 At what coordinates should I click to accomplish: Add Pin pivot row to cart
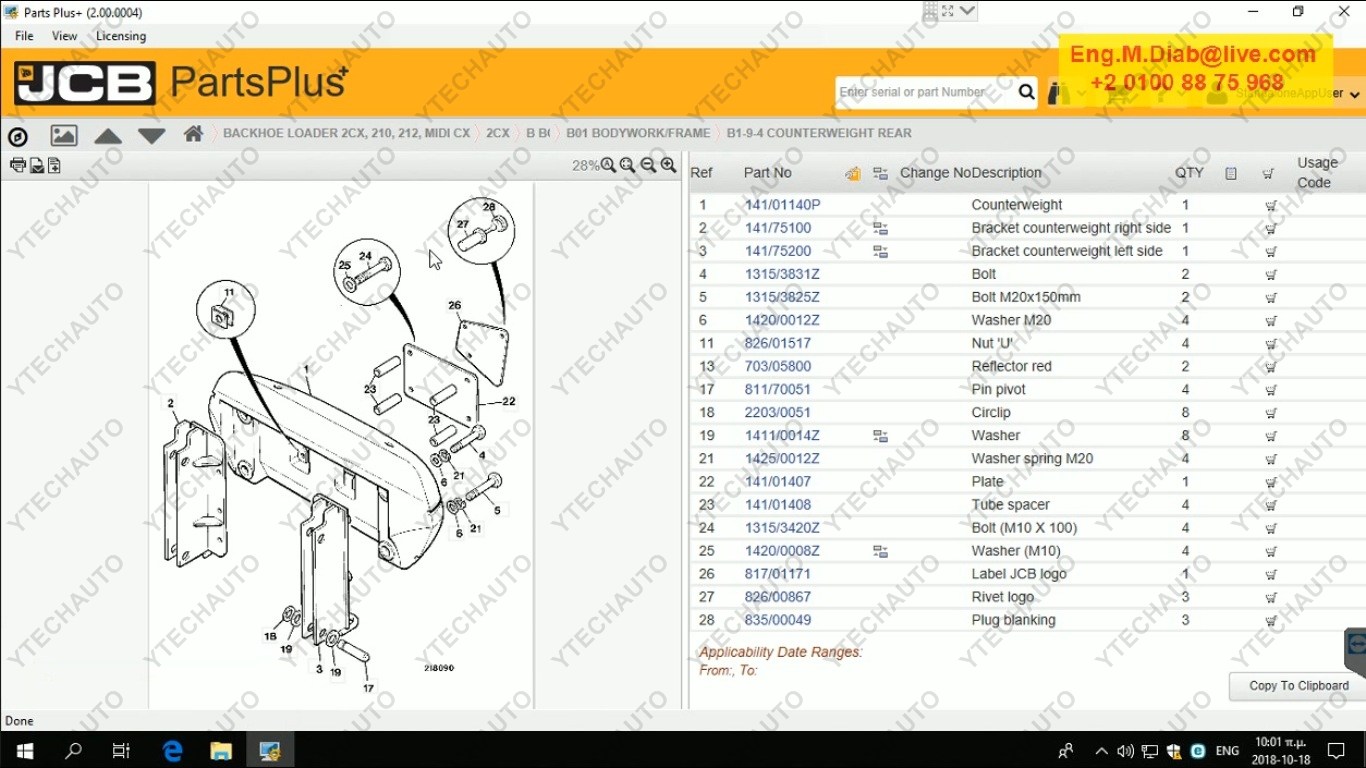click(1271, 390)
